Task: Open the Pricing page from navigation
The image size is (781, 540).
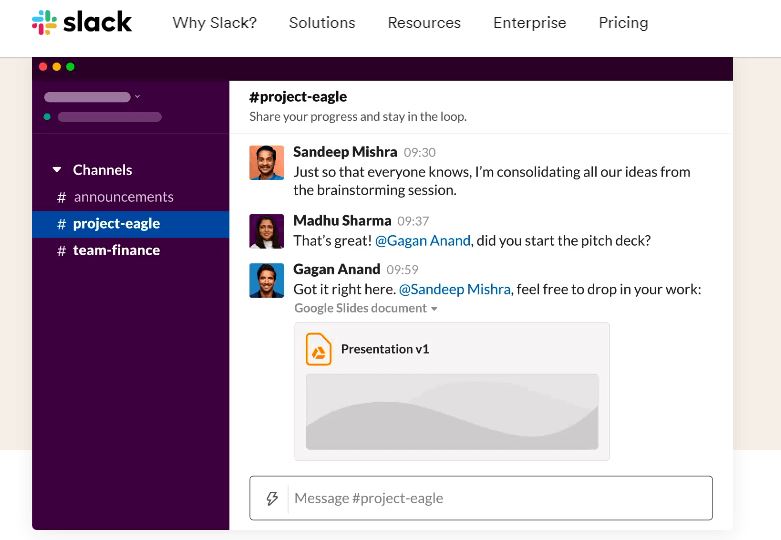Action: pos(623,22)
